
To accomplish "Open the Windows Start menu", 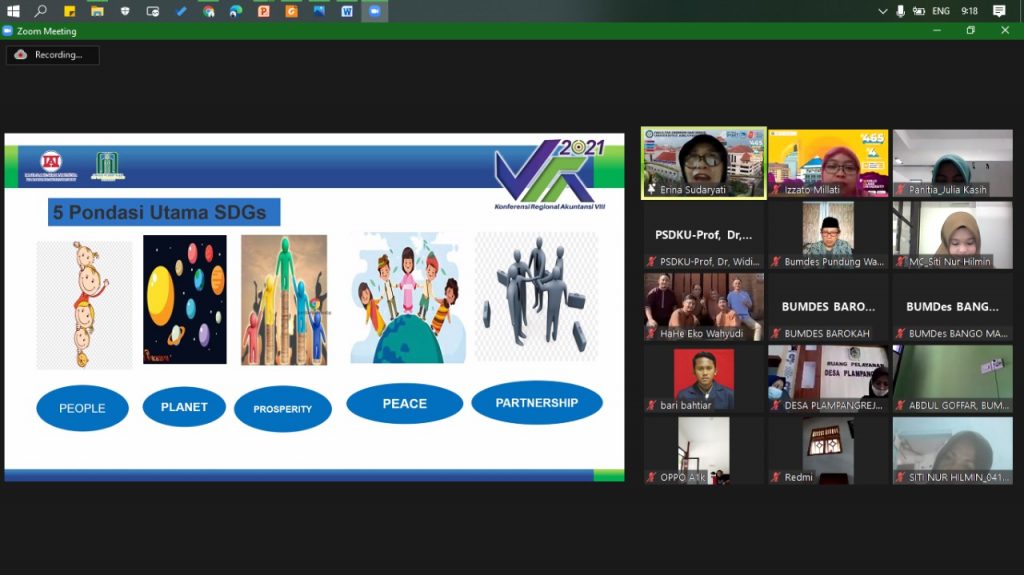I will [x=13, y=11].
